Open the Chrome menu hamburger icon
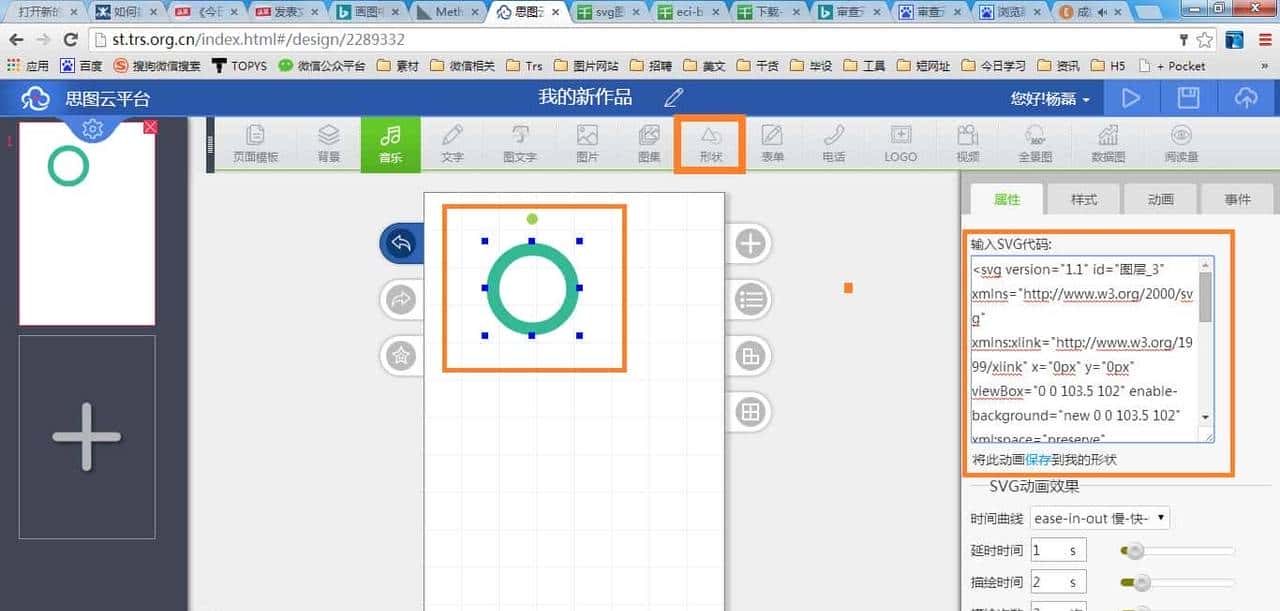This screenshot has width=1280, height=611. (1265, 40)
